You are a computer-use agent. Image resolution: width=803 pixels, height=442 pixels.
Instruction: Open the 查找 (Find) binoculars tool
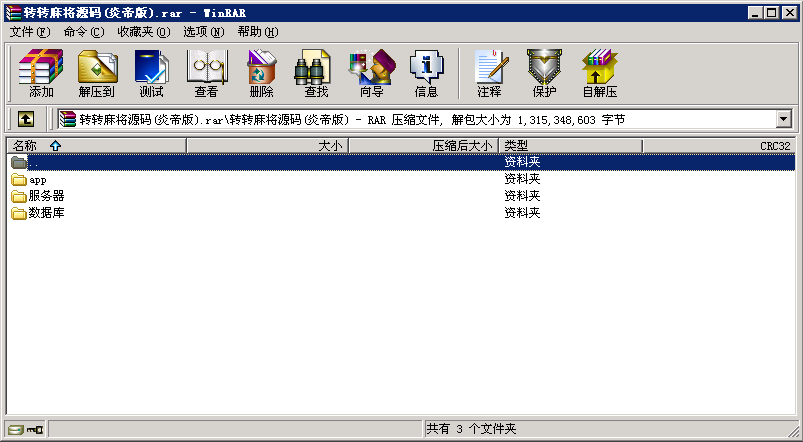point(316,72)
